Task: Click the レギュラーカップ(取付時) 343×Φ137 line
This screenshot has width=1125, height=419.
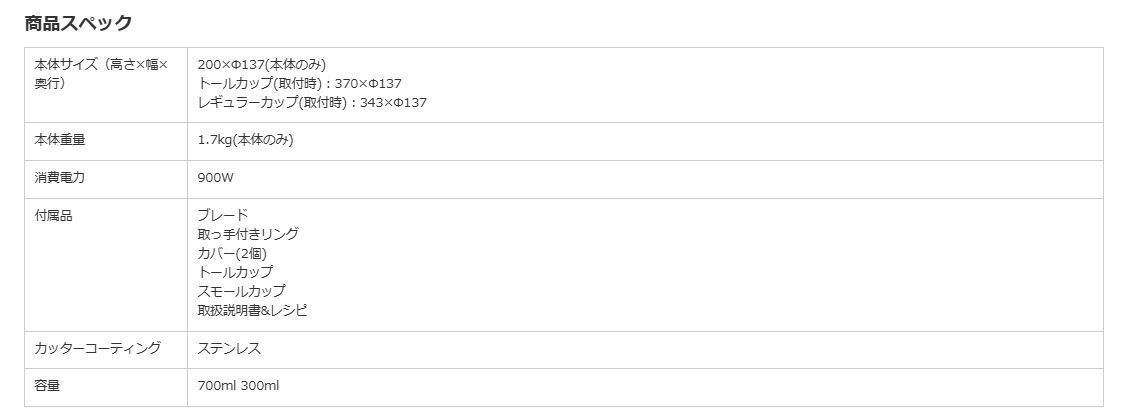Action: point(312,102)
